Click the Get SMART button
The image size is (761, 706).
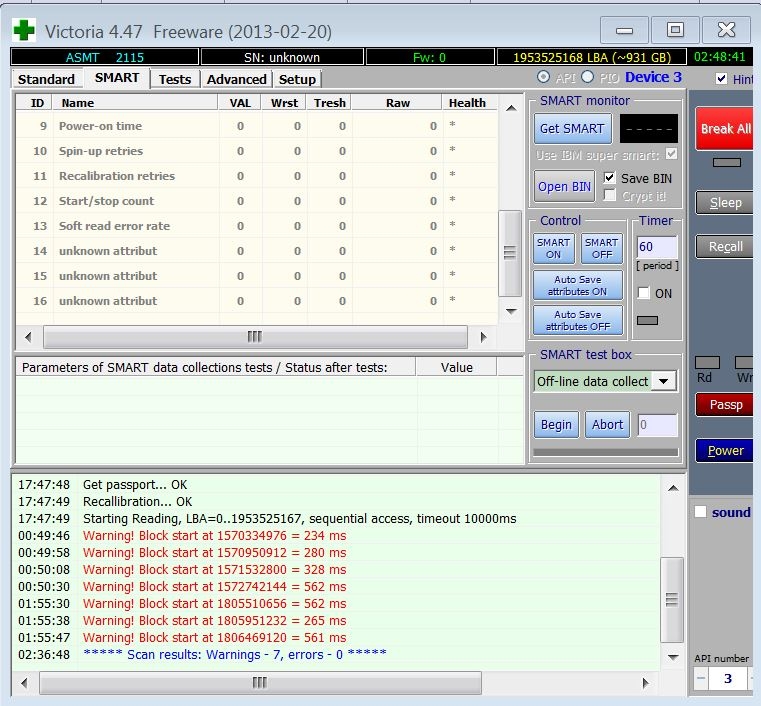[573, 129]
